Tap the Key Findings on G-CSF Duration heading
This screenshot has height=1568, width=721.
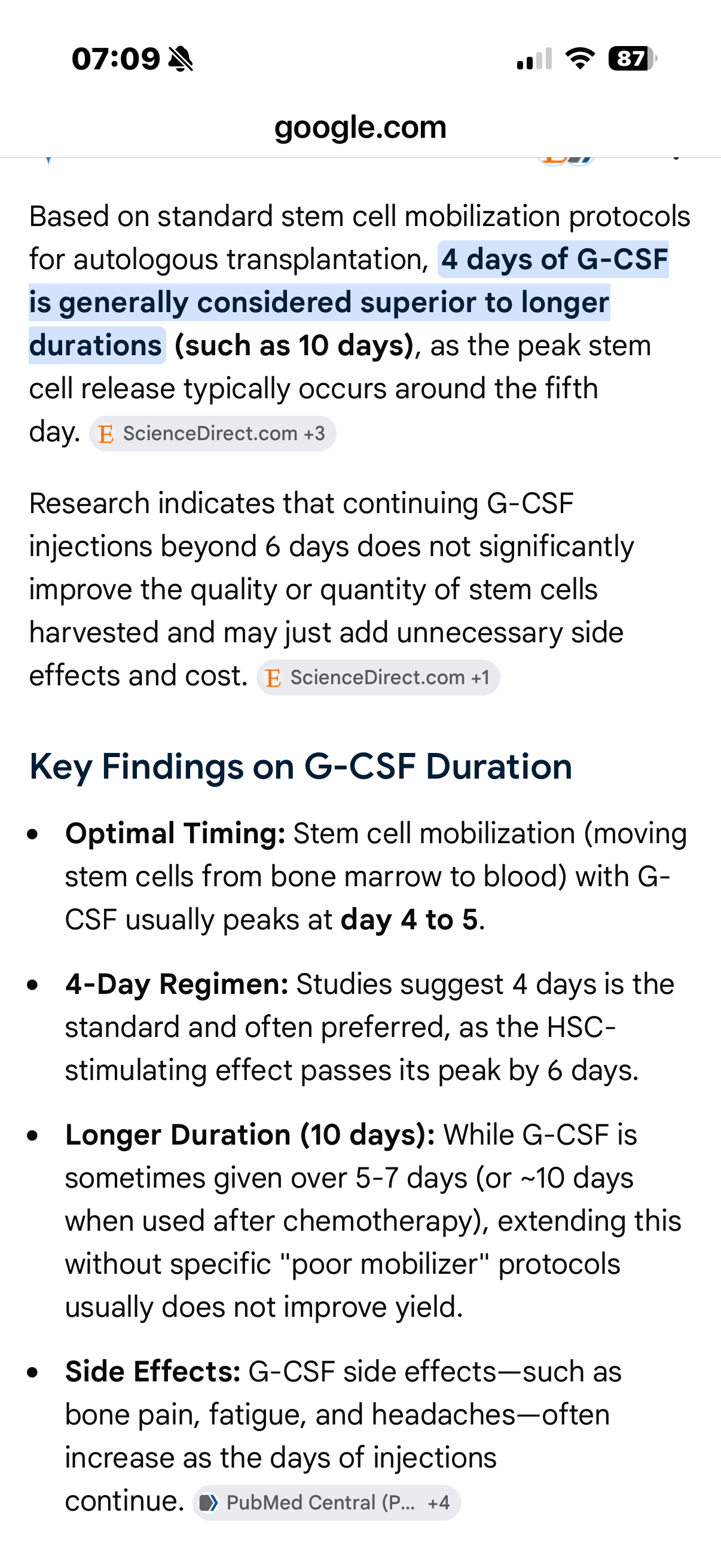(301, 765)
